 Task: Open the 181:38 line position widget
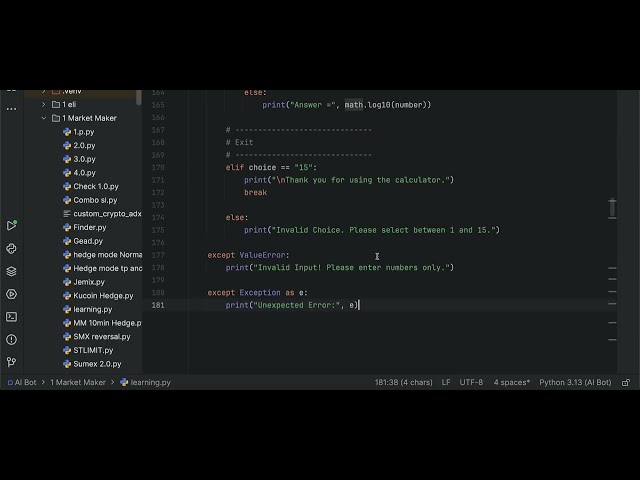pos(403,382)
